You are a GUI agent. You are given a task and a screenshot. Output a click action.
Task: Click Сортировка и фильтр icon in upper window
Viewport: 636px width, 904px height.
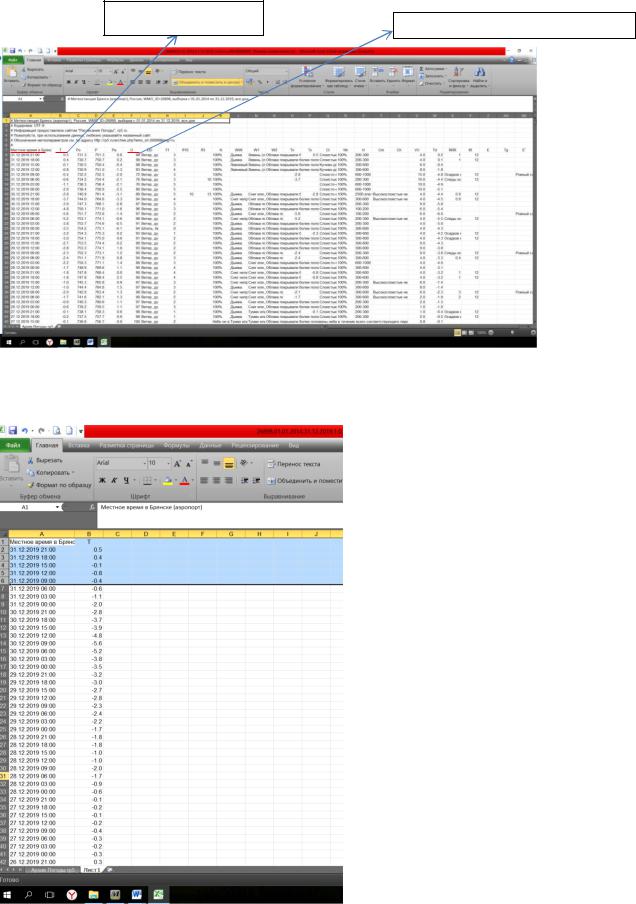click(458, 77)
